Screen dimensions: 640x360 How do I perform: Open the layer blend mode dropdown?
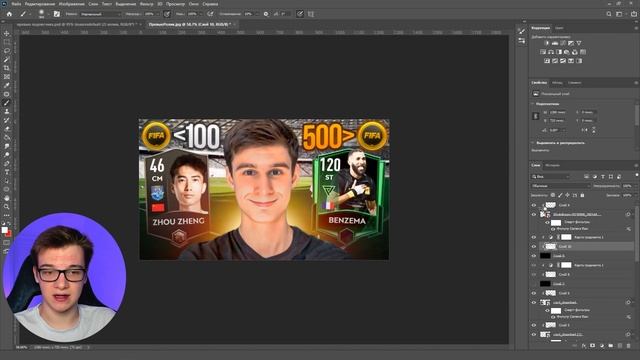pyautogui.click(x=560, y=186)
